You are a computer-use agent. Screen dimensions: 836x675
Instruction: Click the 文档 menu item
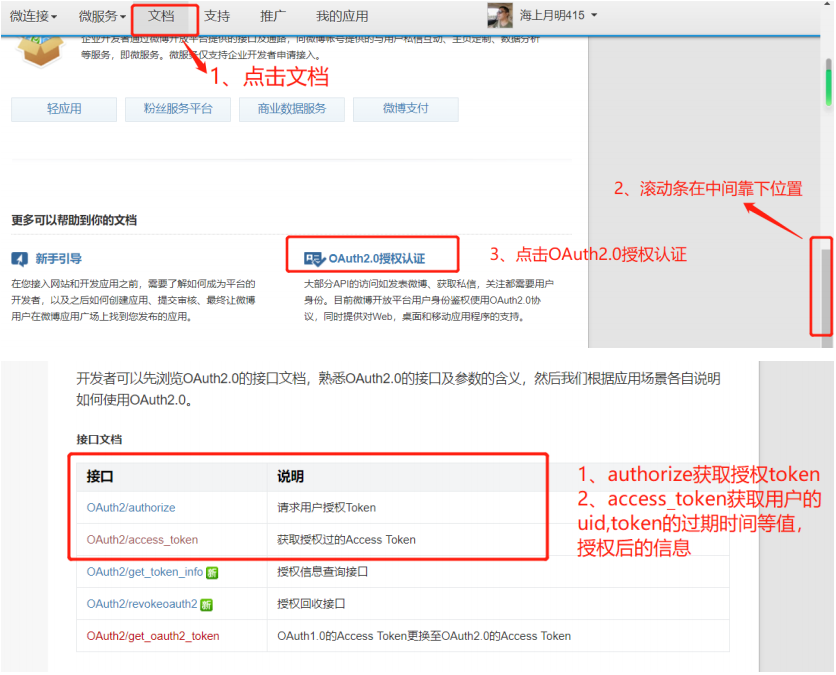pyautogui.click(x=161, y=16)
